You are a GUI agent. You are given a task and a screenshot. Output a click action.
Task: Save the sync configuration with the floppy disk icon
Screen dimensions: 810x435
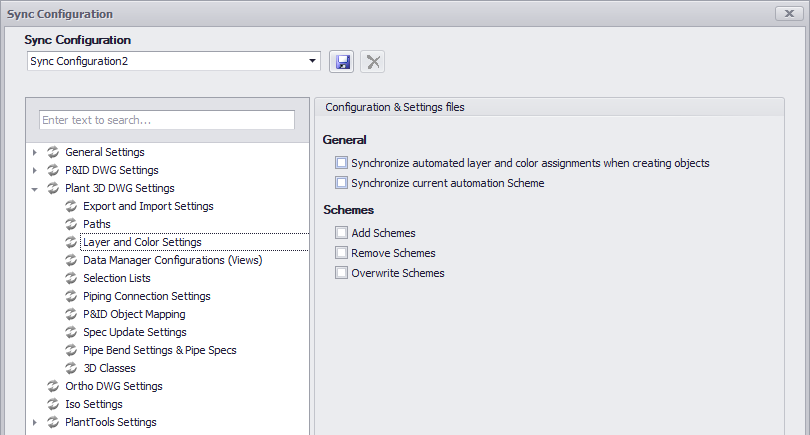[341, 62]
